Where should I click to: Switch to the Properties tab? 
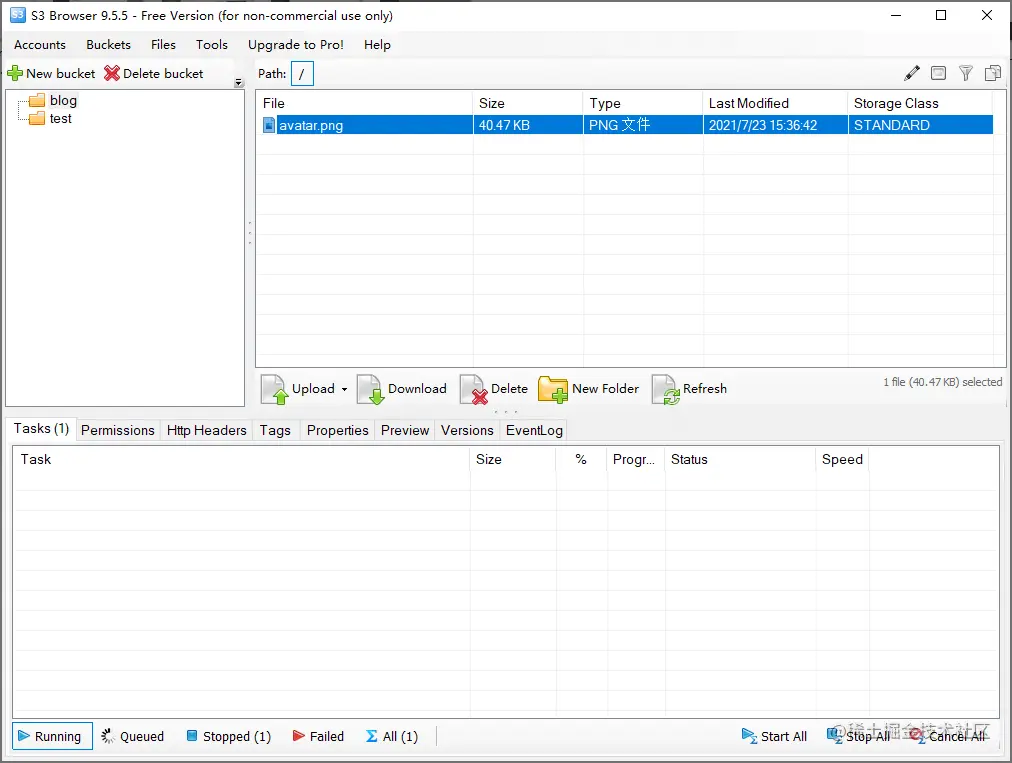pyautogui.click(x=338, y=431)
